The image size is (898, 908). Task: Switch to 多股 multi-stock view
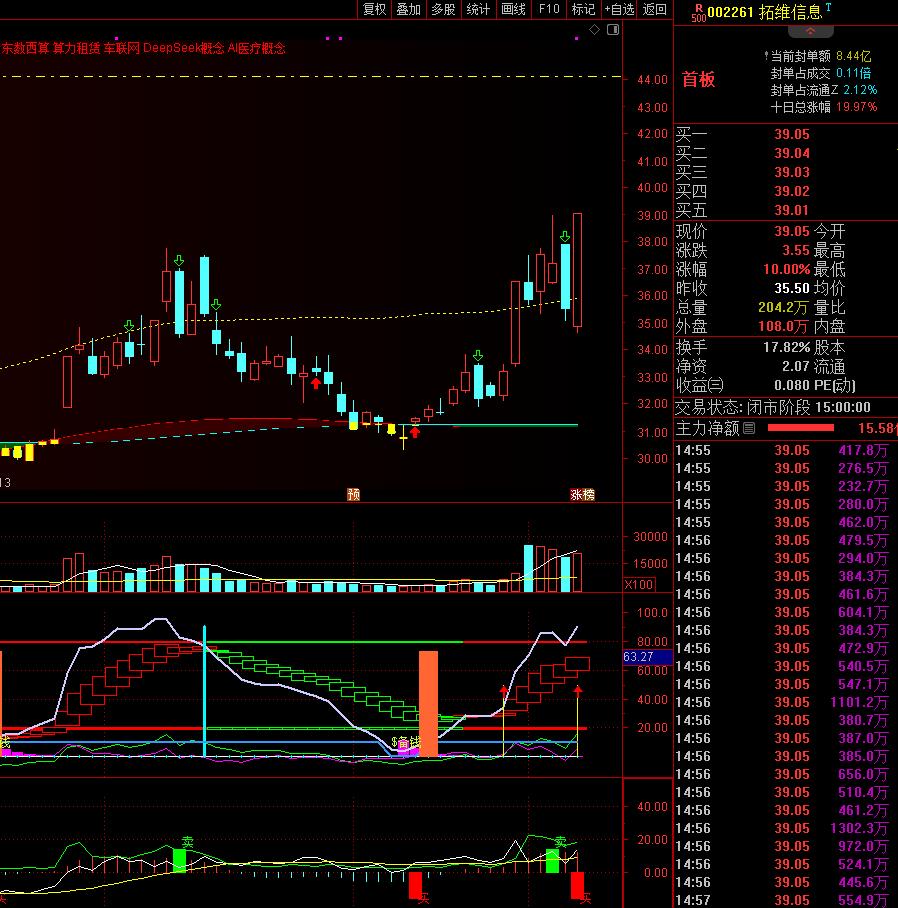click(x=443, y=9)
